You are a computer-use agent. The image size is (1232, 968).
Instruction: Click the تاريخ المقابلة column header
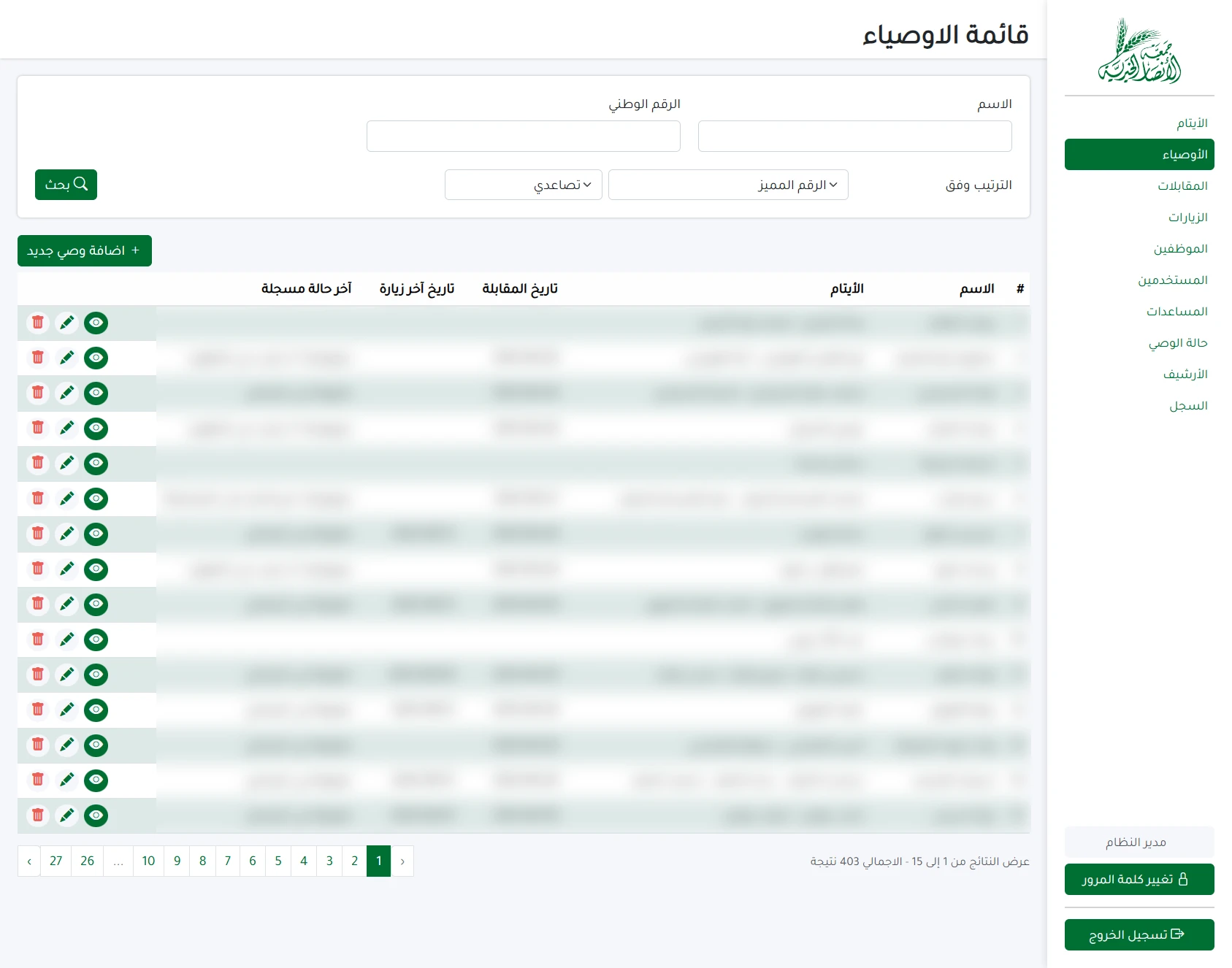pyautogui.click(x=520, y=289)
